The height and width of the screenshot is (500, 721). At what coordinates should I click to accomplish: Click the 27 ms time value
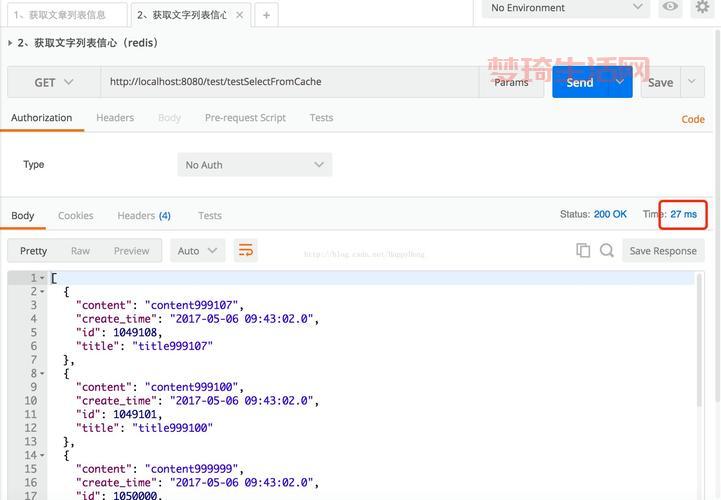(683, 214)
